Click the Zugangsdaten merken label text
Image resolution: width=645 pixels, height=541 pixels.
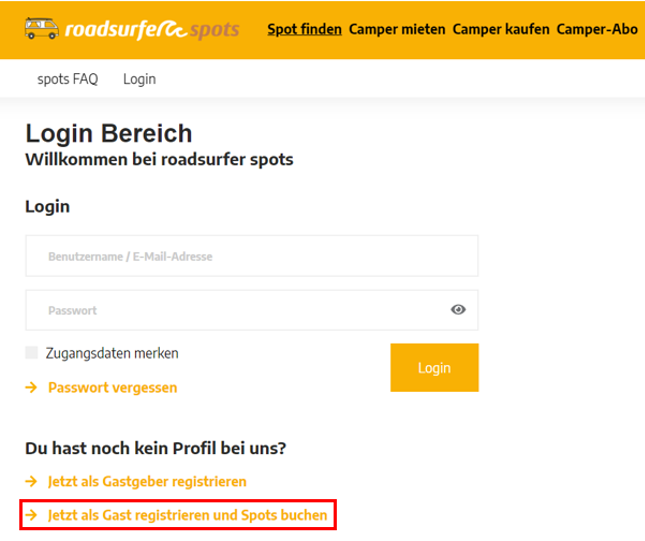pyautogui.click(x=112, y=353)
